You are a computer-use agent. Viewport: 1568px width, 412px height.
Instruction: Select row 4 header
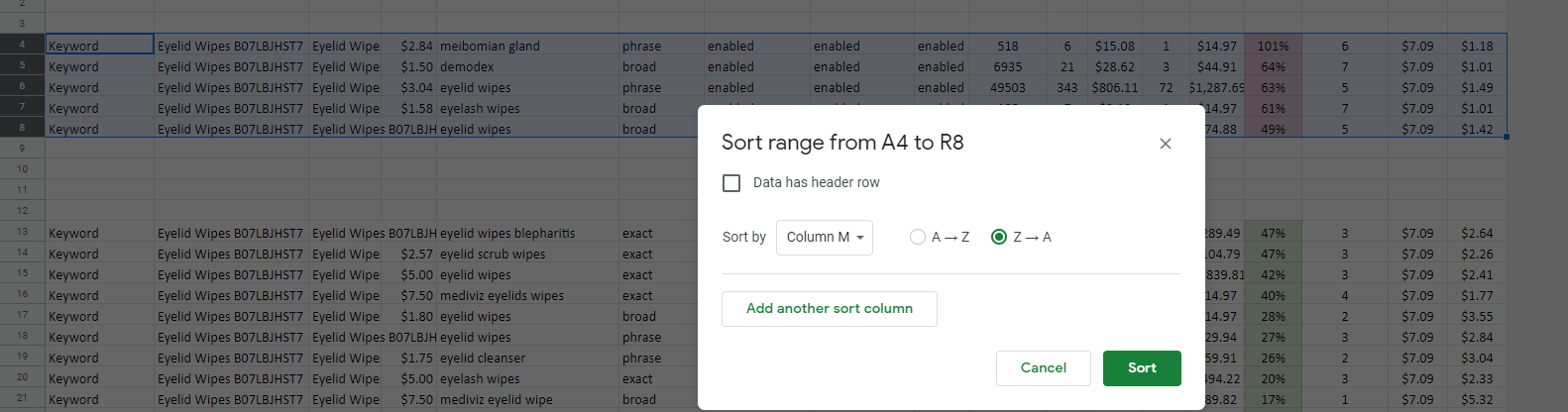point(22,45)
